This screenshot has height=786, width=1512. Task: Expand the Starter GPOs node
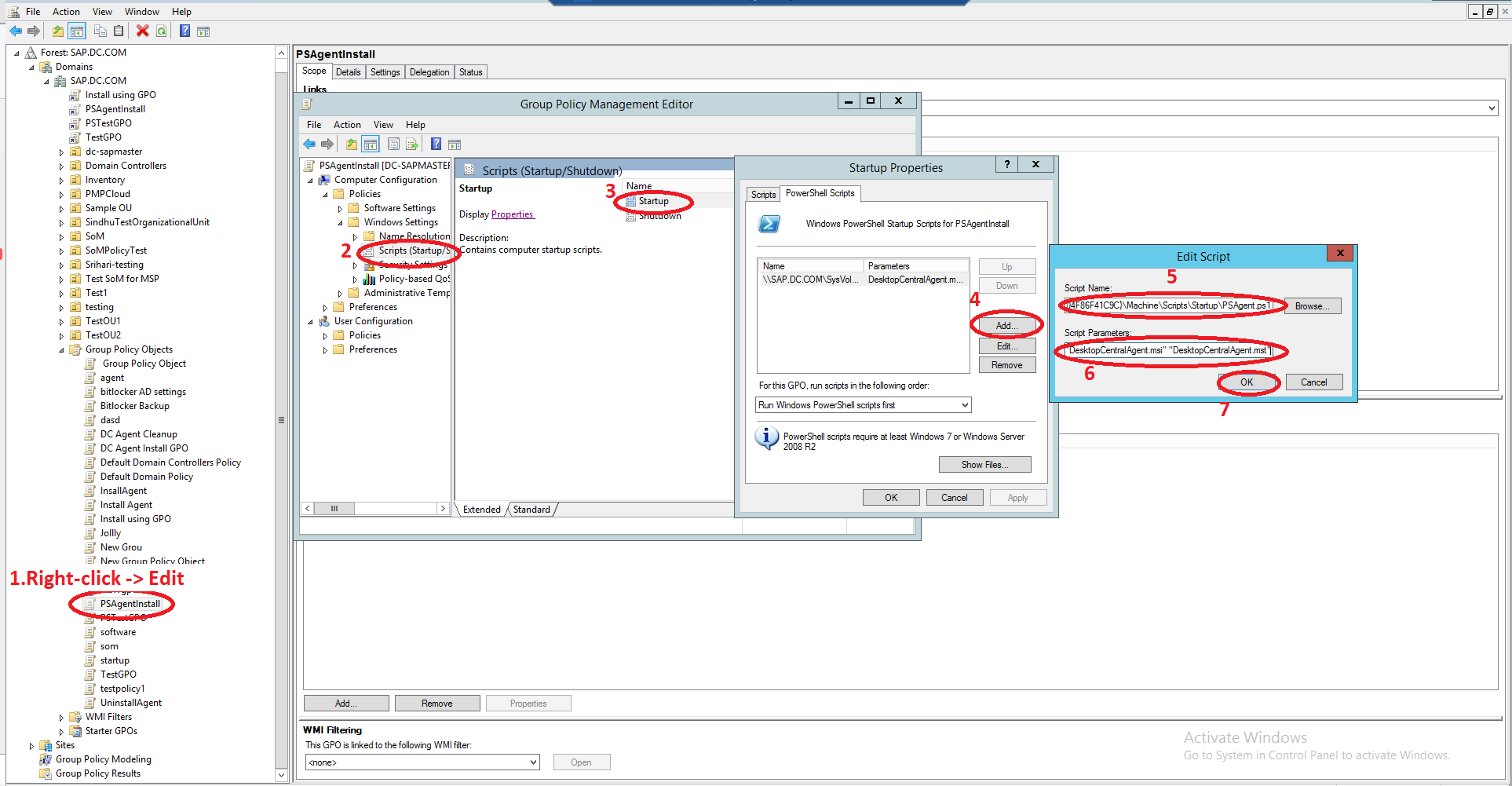pos(62,732)
